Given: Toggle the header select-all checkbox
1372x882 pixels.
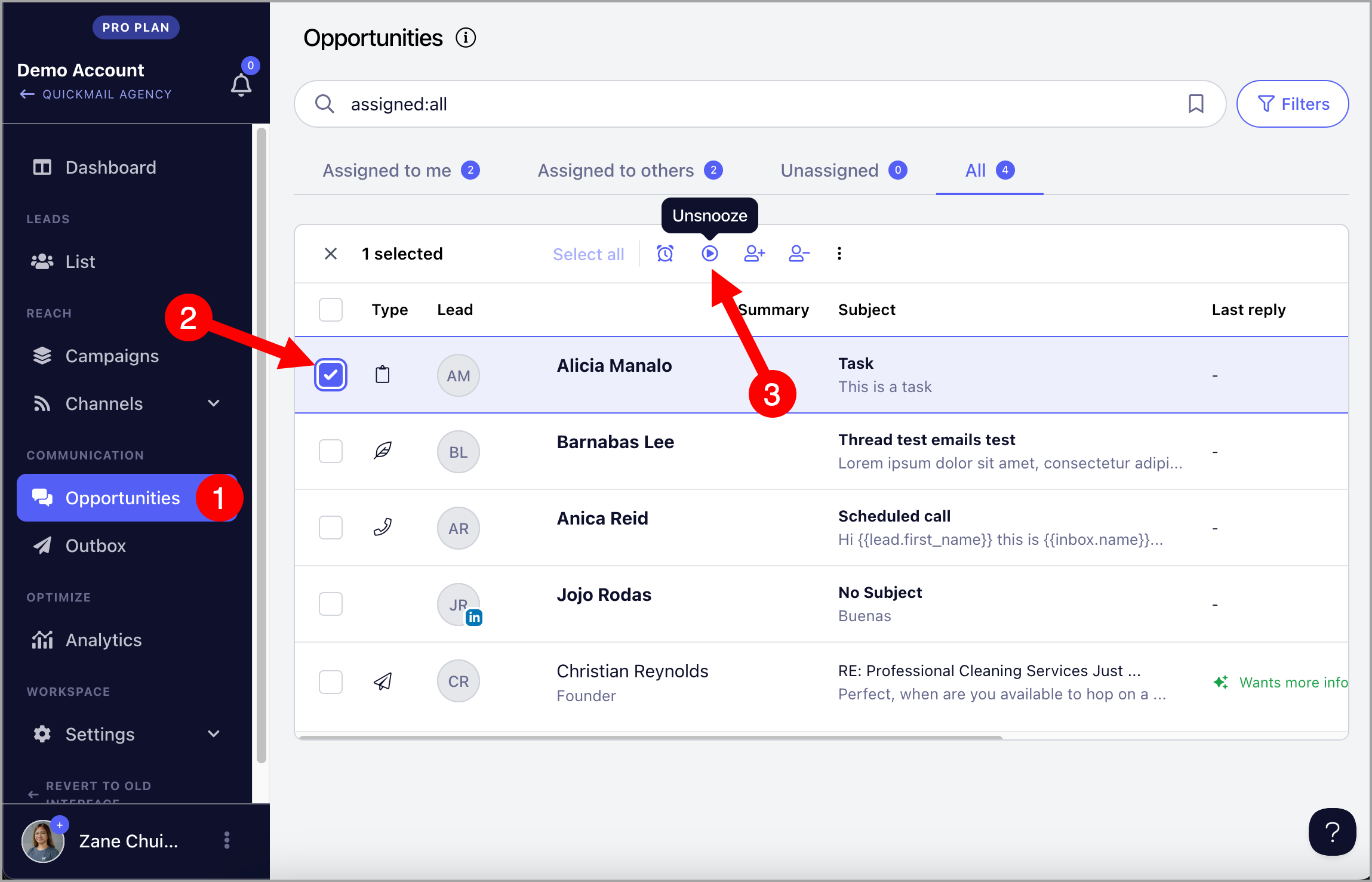Looking at the screenshot, I should [x=331, y=310].
